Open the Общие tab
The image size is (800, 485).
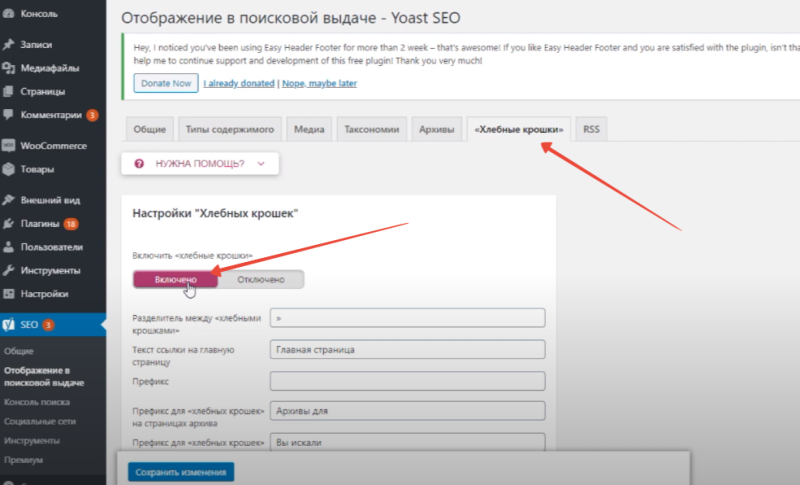pos(149,130)
